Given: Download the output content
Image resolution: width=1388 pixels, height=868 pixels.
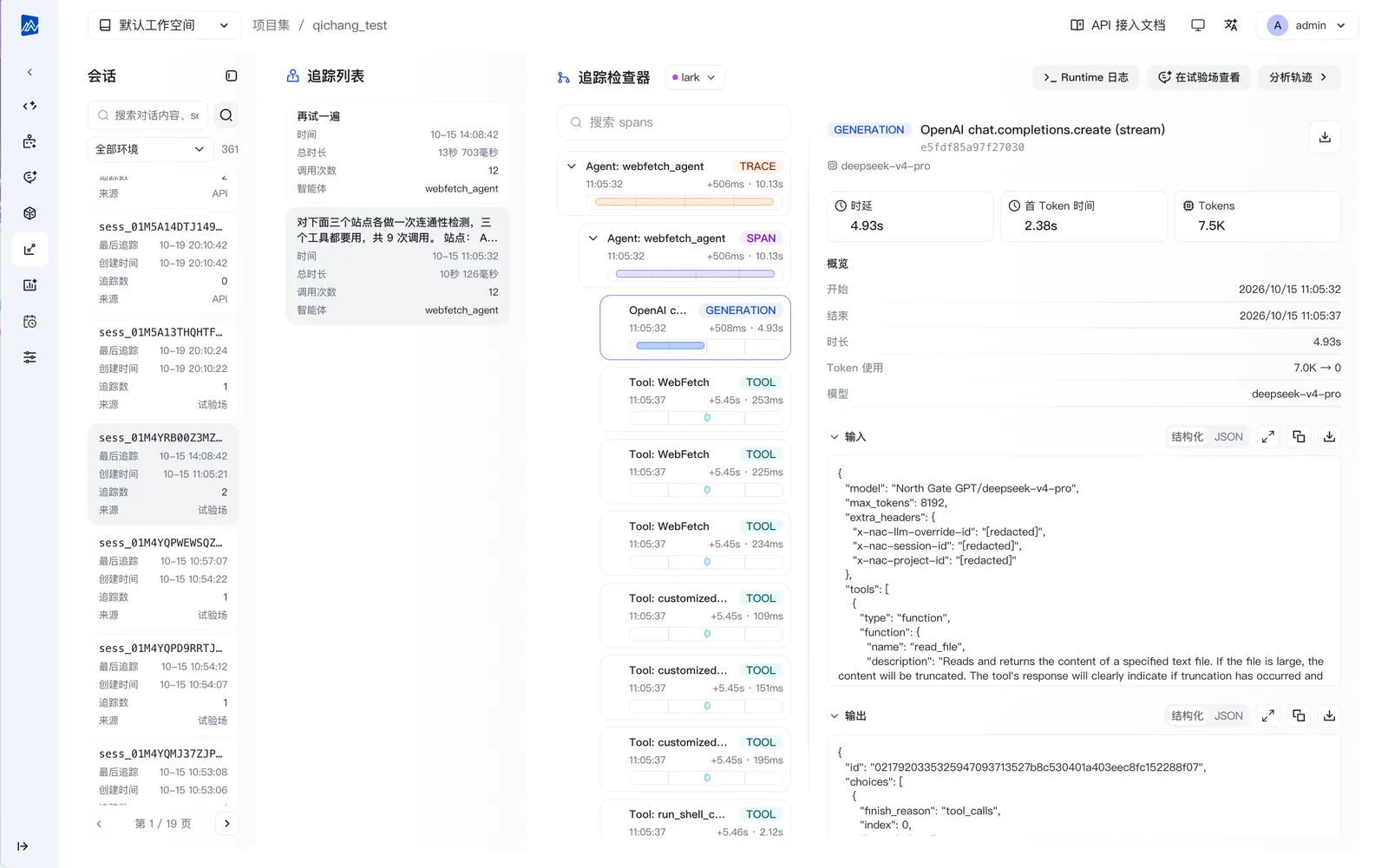Looking at the screenshot, I should click(1329, 716).
